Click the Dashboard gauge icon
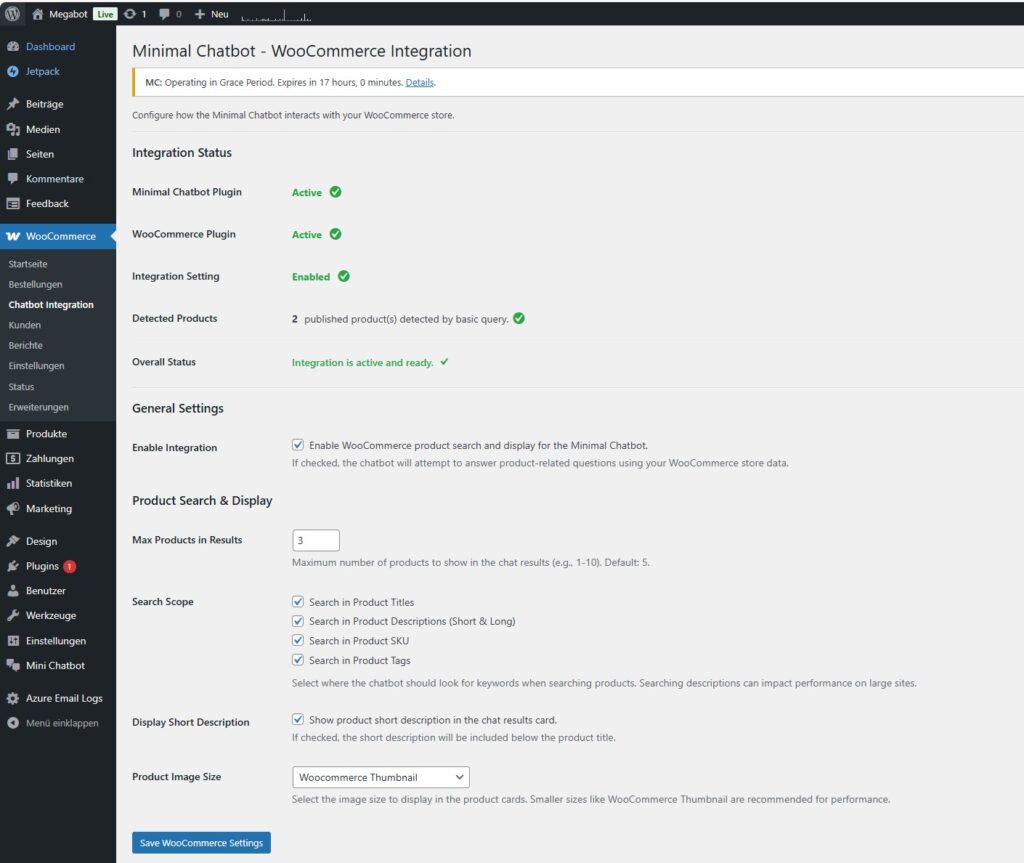 pos(13,46)
